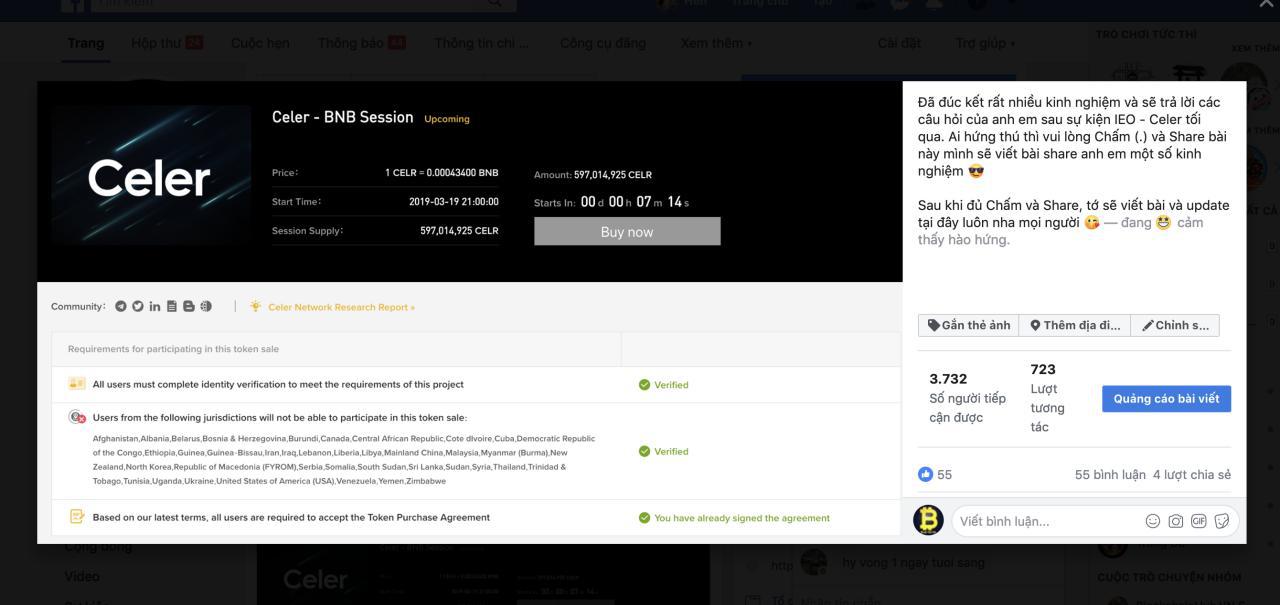1280x605 pixels.
Task: Click the Bitcoin page avatar beside comment box
Action: [x=929, y=520]
